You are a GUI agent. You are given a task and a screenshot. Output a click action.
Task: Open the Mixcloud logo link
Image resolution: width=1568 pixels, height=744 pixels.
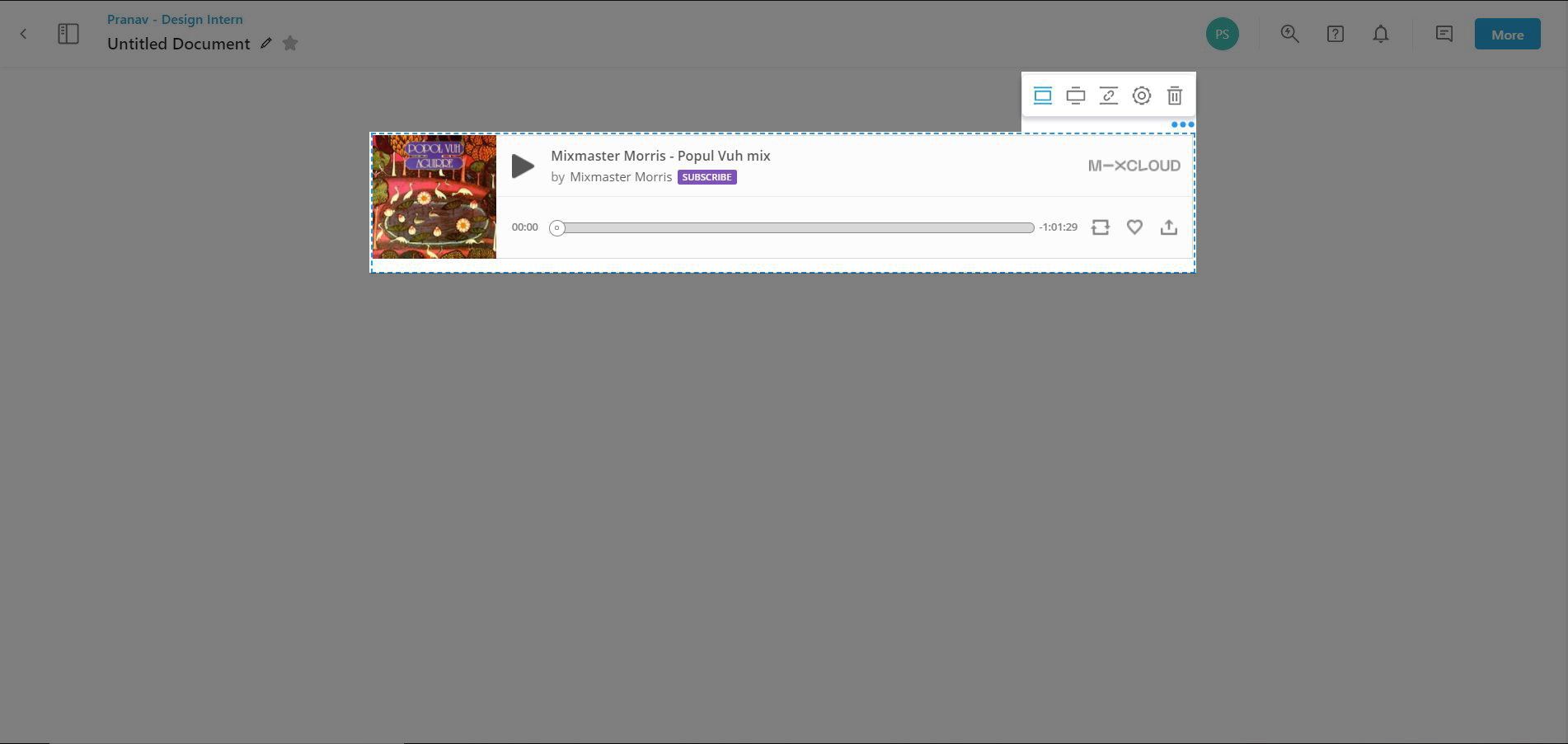click(x=1134, y=166)
